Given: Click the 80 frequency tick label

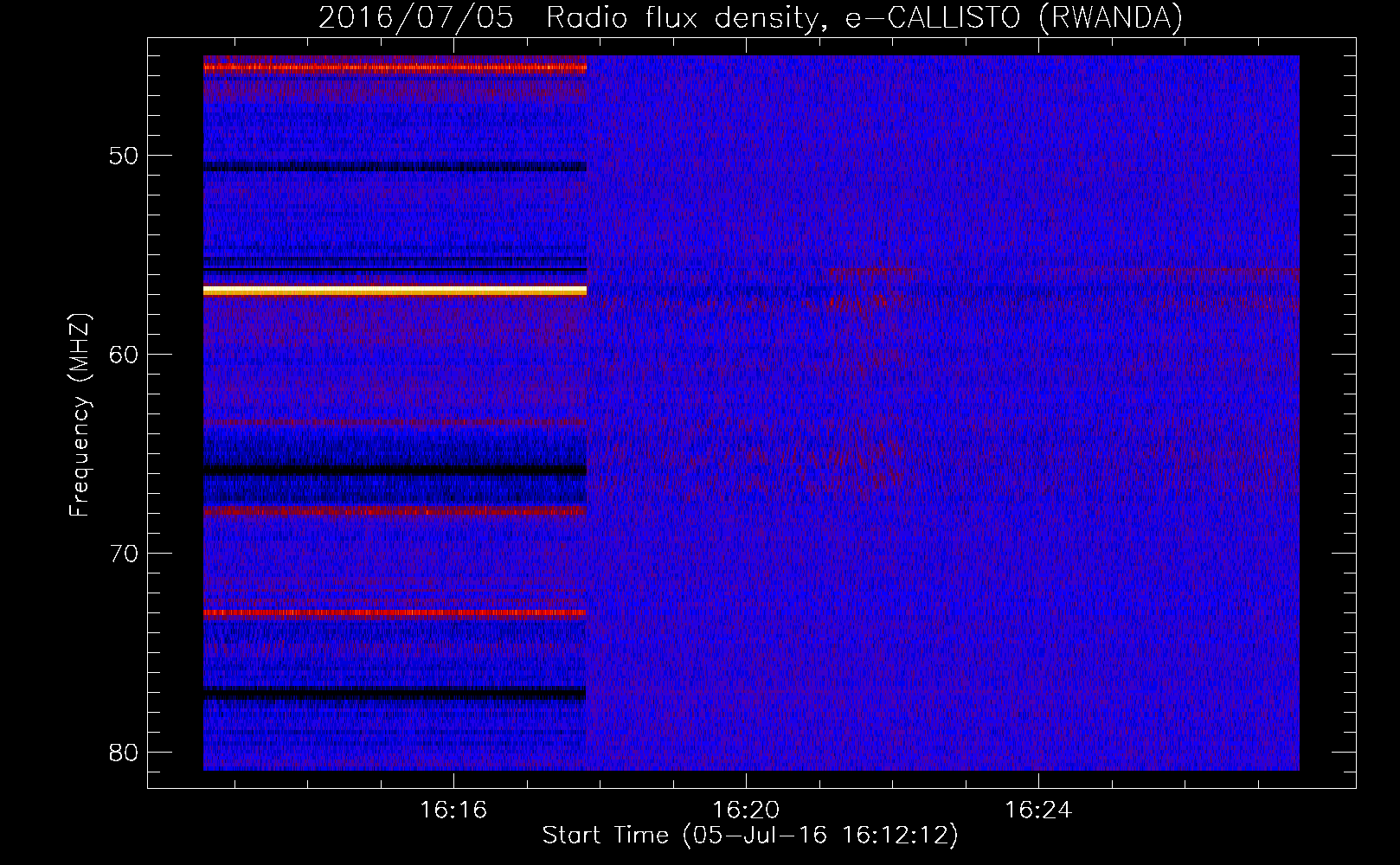Looking at the screenshot, I should [x=125, y=753].
